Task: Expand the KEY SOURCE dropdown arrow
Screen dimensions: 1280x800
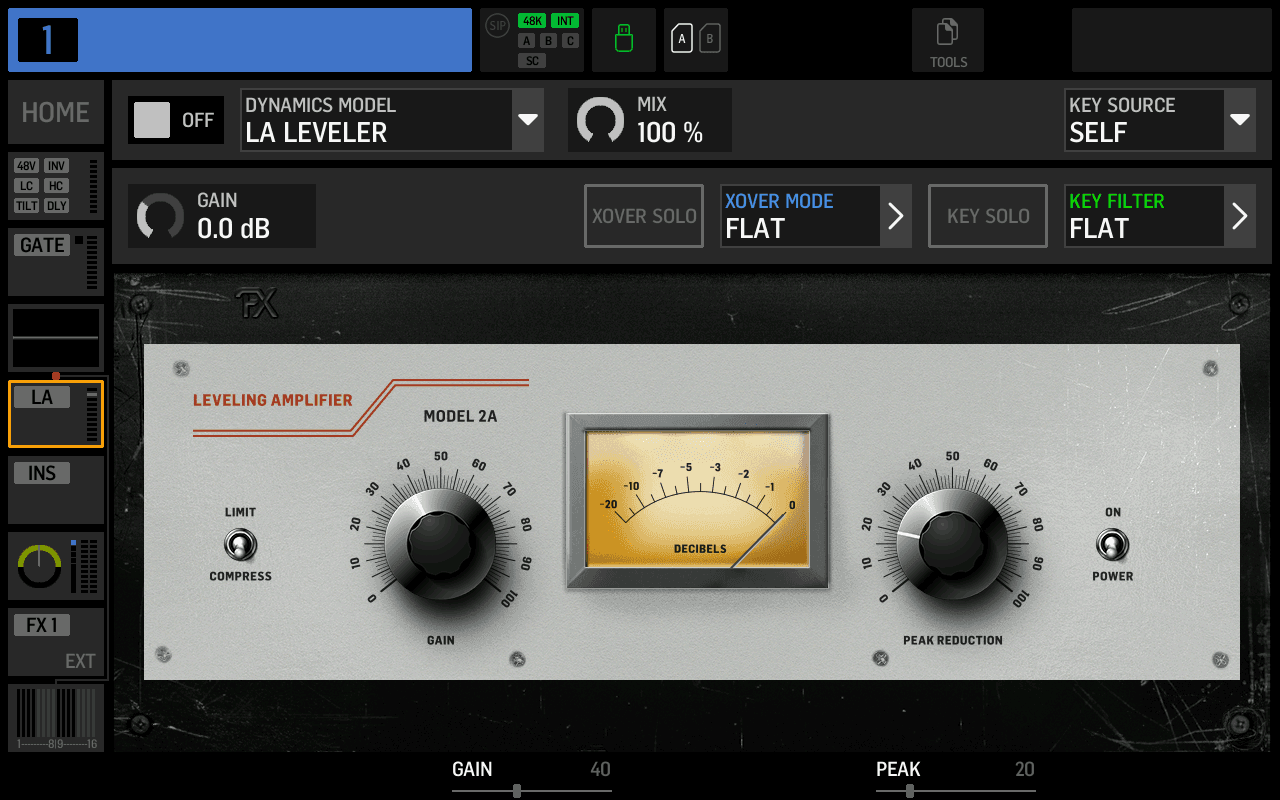Action: [x=1240, y=120]
